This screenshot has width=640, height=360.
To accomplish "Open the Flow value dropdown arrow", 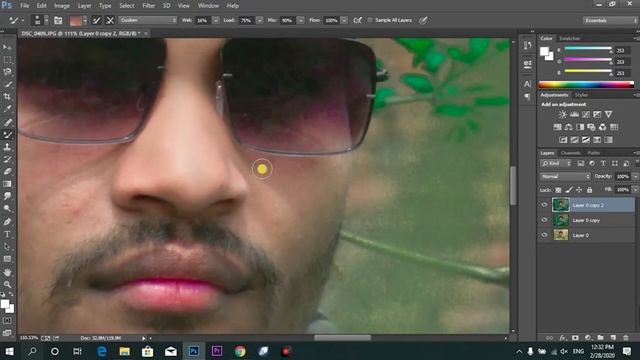I will click(x=344, y=20).
